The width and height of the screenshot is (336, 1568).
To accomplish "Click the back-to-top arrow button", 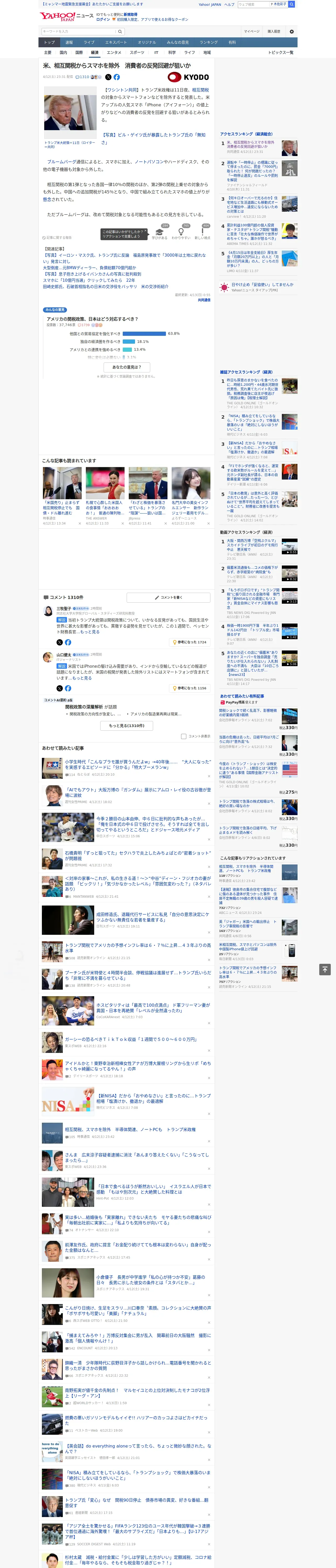I will pyautogui.click(x=325, y=970).
